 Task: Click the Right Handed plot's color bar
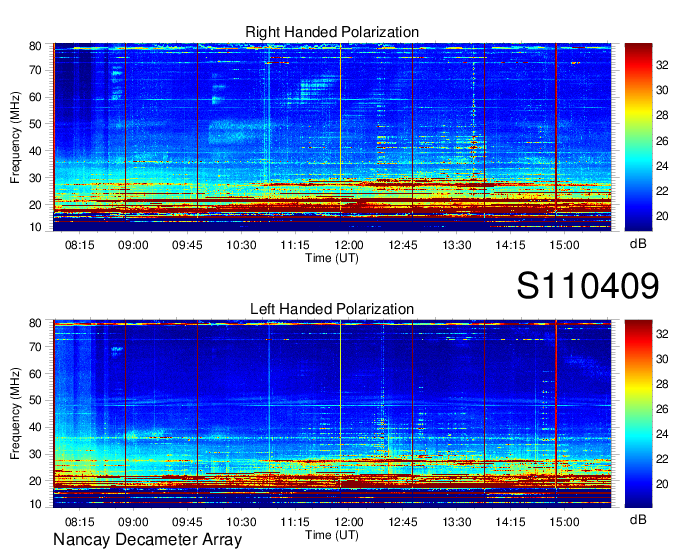(x=638, y=137)
